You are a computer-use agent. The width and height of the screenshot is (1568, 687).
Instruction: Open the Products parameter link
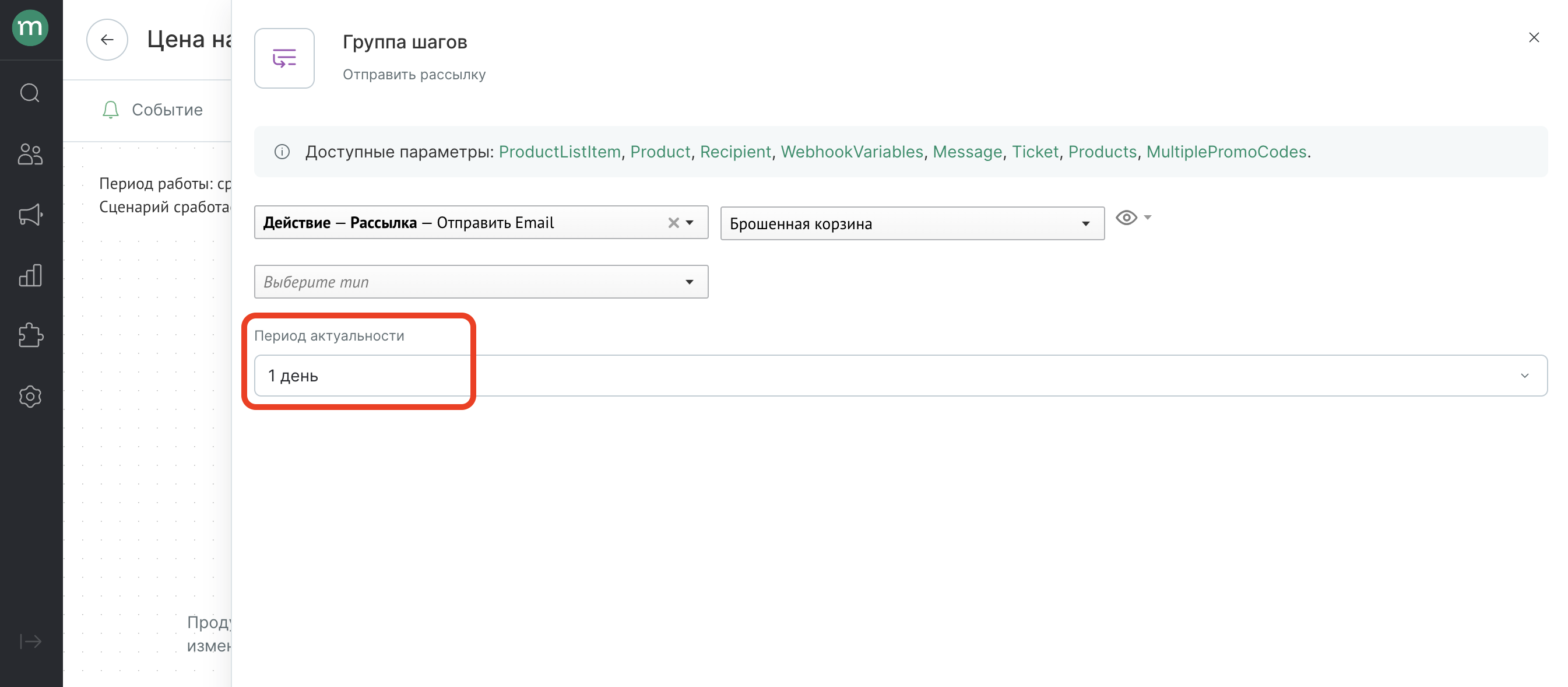1102,152
